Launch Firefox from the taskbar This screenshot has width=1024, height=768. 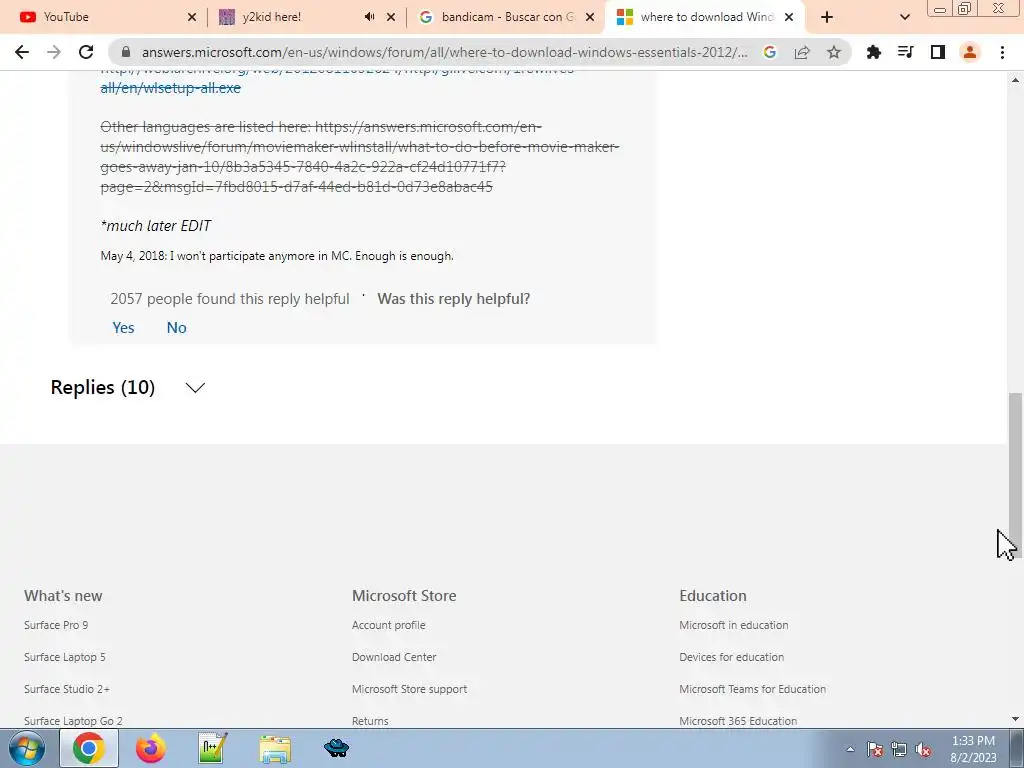pyautogui.click(x=150, y=748)
